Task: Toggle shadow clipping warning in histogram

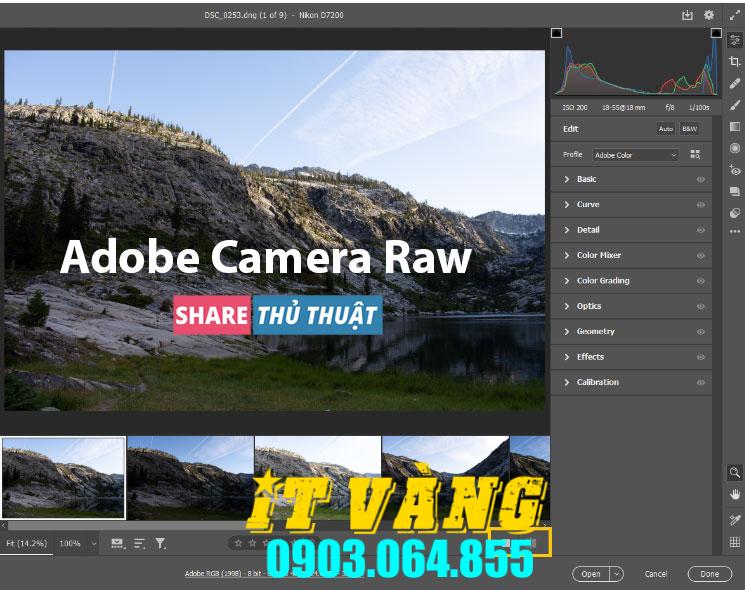Action: [x=556, y=33]
